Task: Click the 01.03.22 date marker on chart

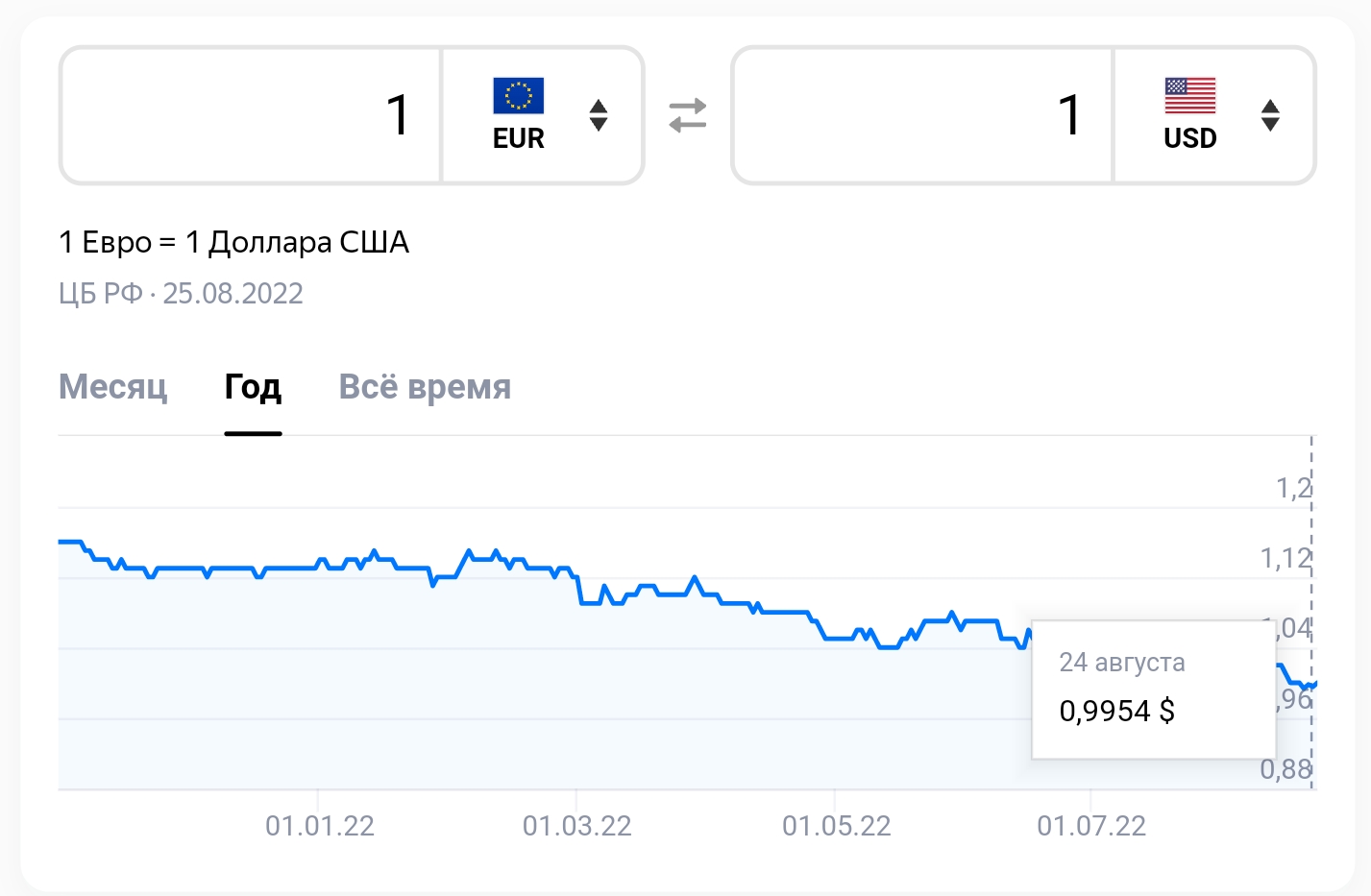Action: 577,826
